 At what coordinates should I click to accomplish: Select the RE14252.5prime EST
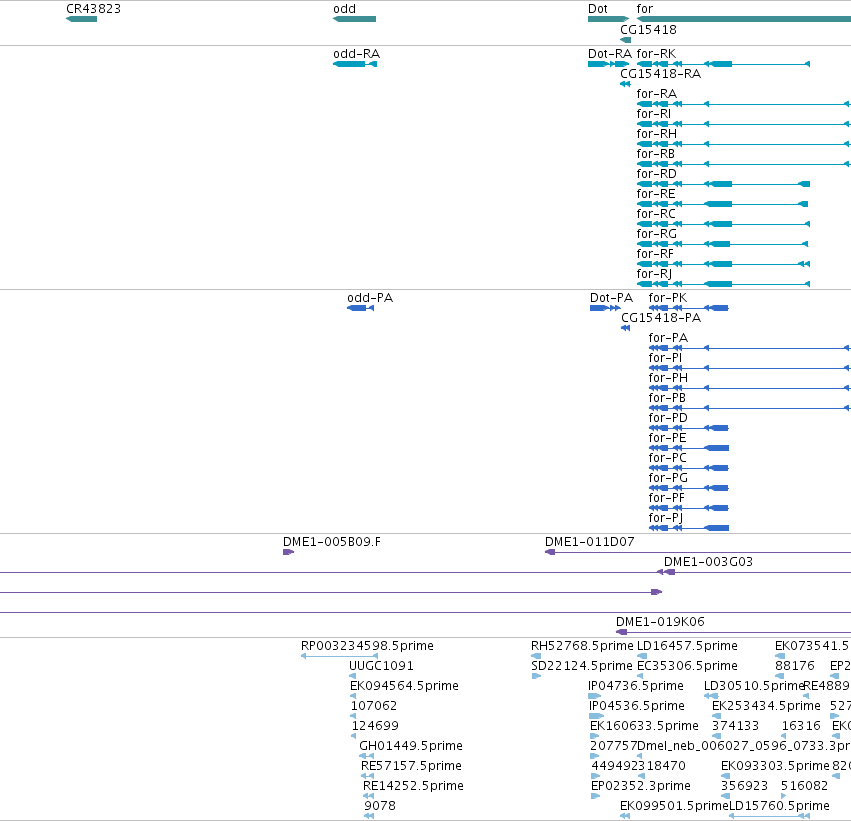coord(369,796)
